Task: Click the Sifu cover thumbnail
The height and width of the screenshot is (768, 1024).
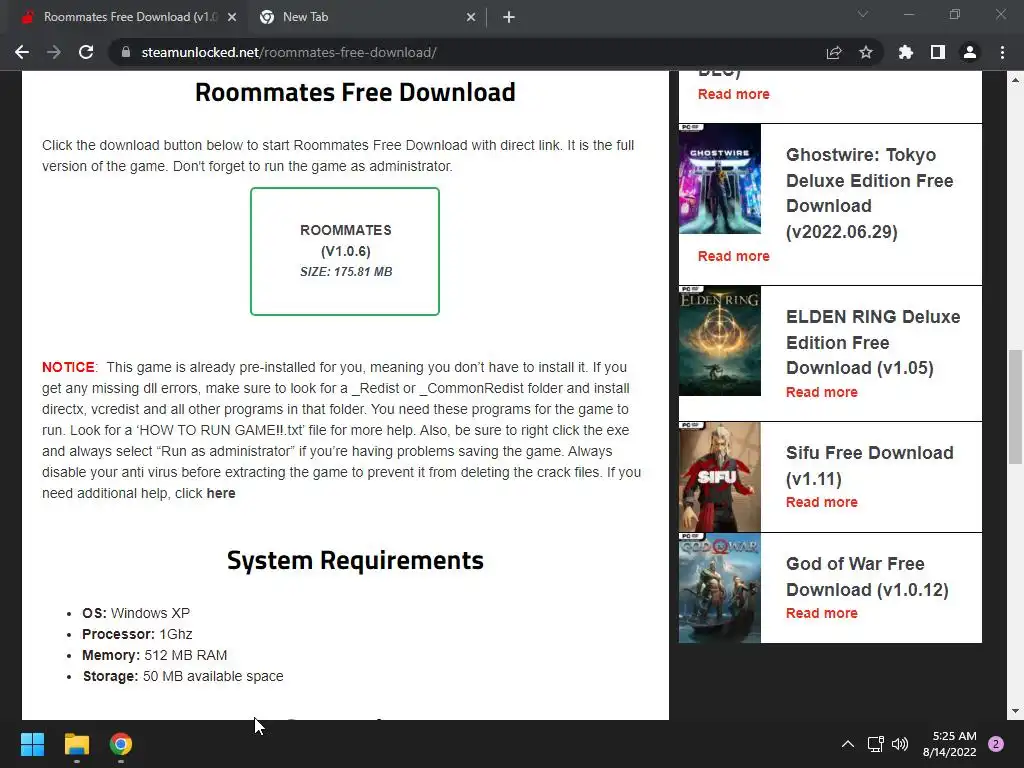Action: (x=720, y=477)
